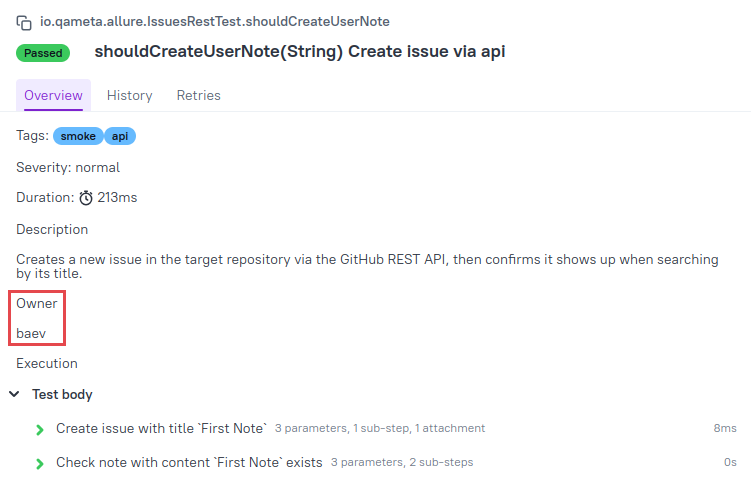The image size is (751, 503).
Task: Click the 8ms step duration
Action: click(725, 428)
